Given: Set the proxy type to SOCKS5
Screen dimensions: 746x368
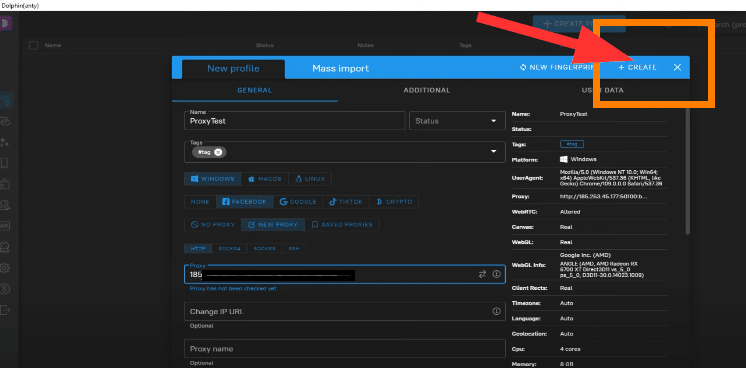Looking at the screenshot, I should click(x=265, y=249).
